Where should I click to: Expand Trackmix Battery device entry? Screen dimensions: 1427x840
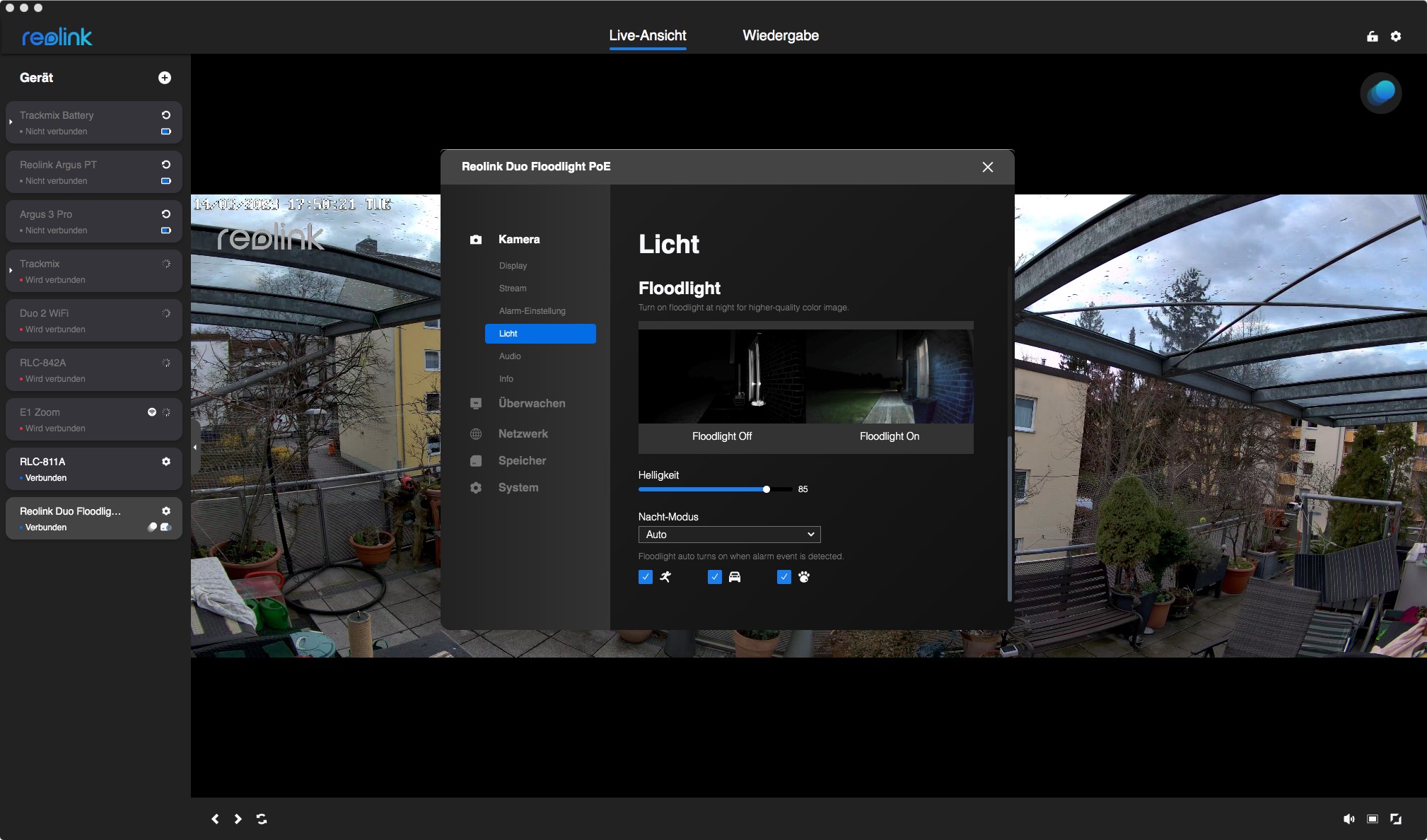click(11, 122)
